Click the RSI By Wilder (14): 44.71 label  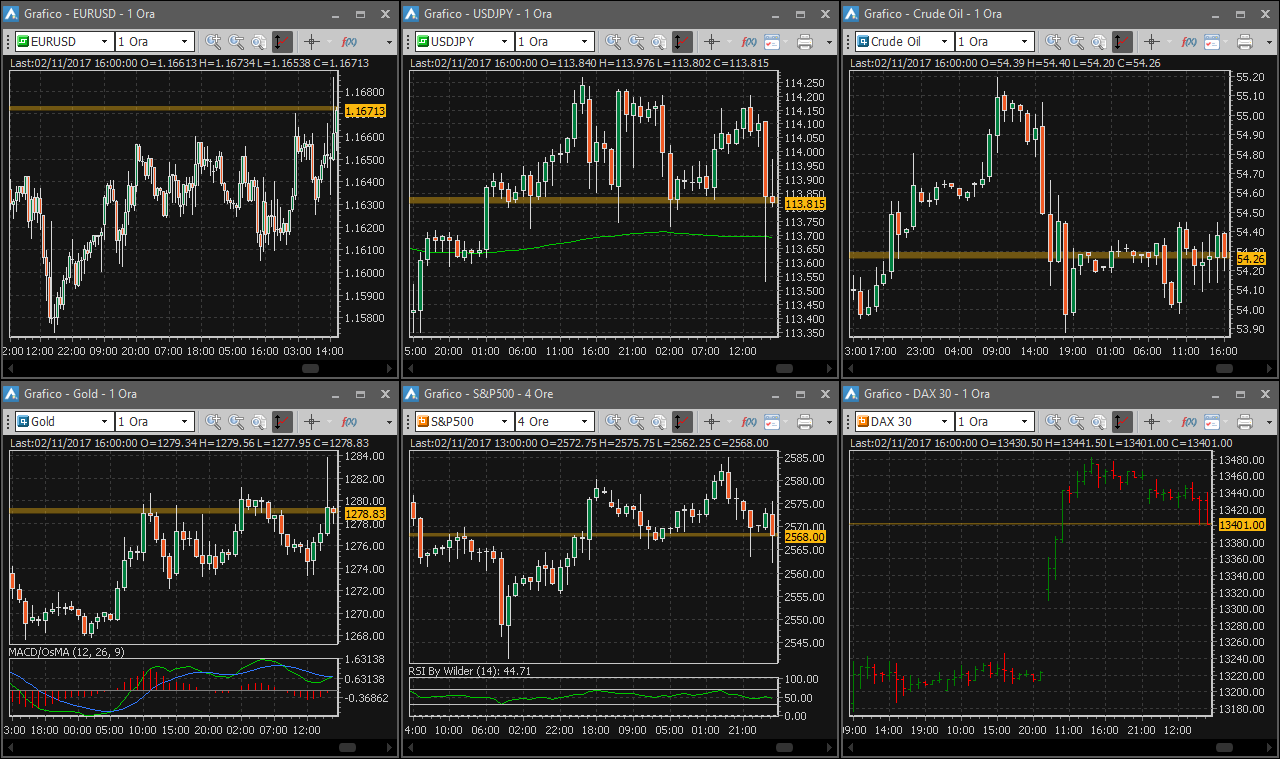(x=469, y=671)
